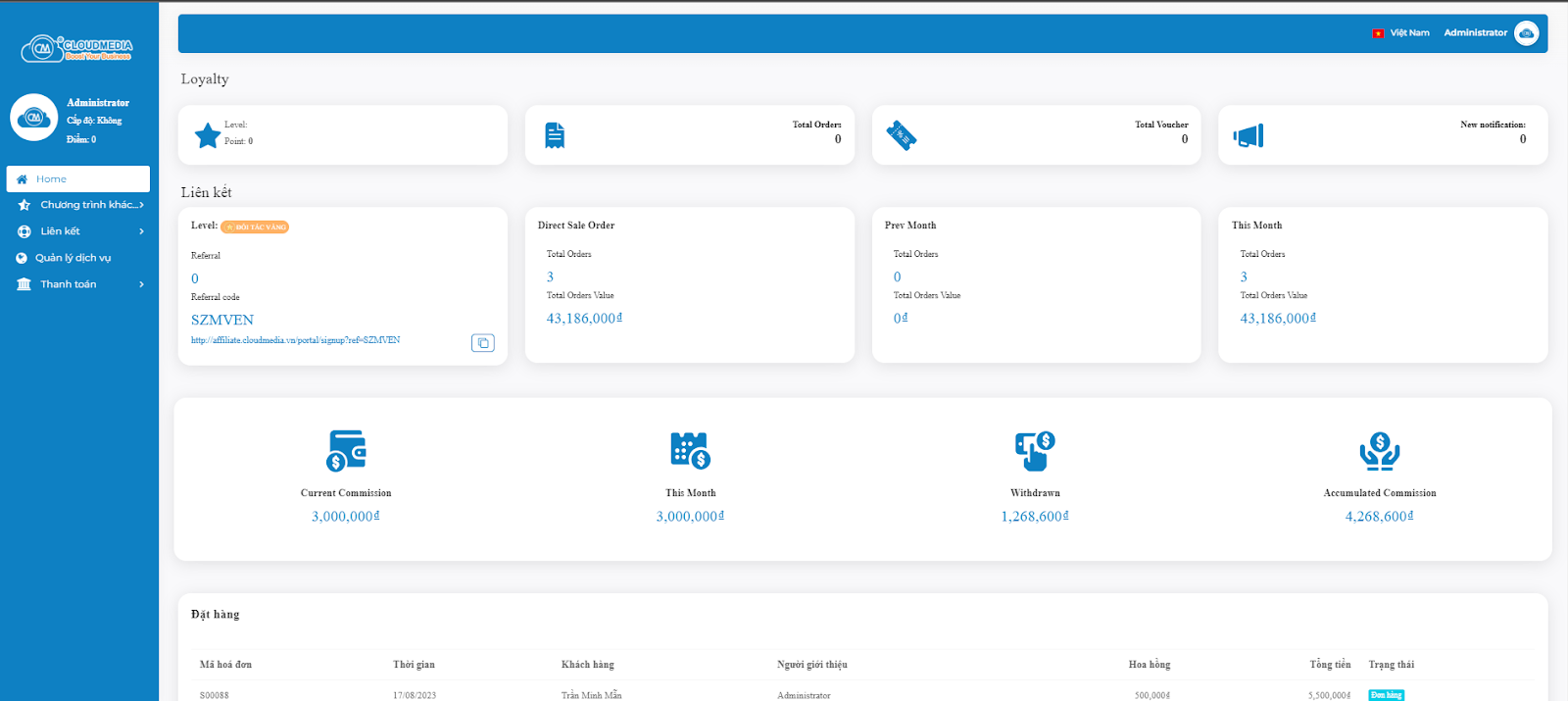Expand the Chương trình khác submenu arrow
The image size is (1568, 701).
point(141,205)
